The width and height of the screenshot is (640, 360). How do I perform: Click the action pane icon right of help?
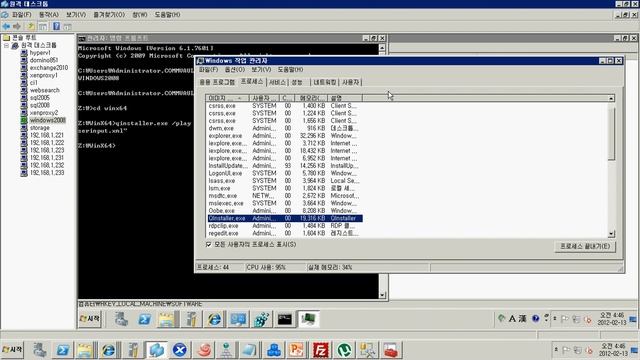coord(67,27)
